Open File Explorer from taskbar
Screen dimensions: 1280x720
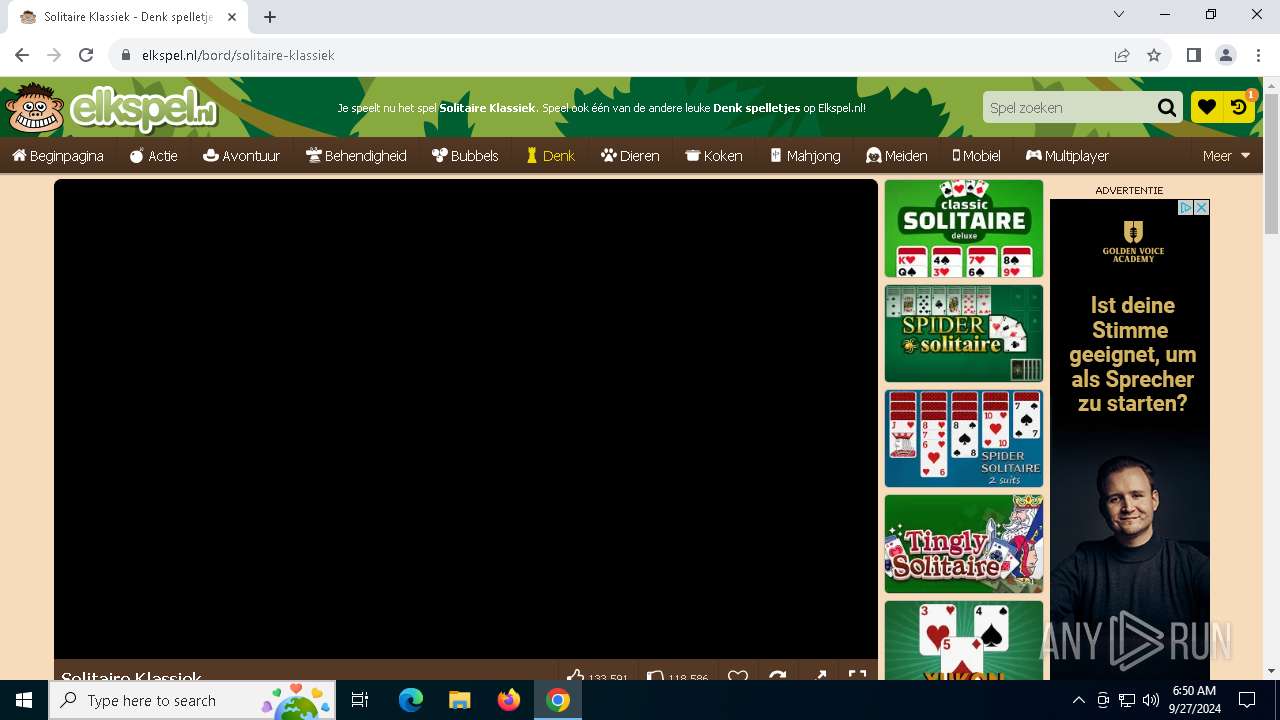(459, 700)
